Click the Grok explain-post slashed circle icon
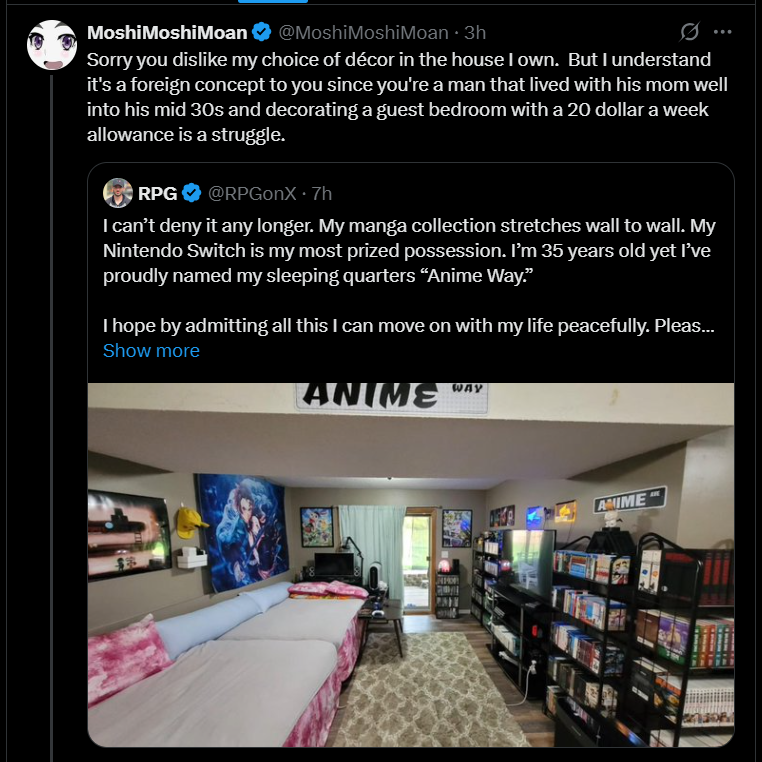 pos(689,32)
